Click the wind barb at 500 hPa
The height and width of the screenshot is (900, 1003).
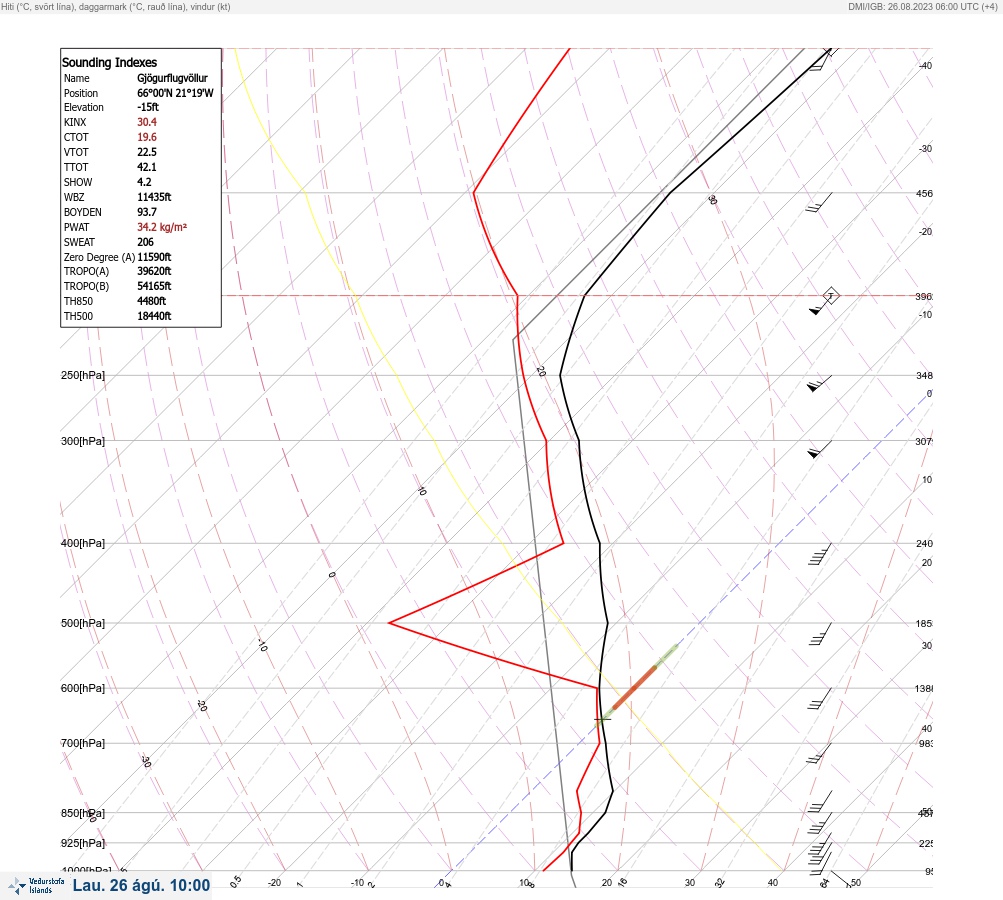[x=821, y=634]
